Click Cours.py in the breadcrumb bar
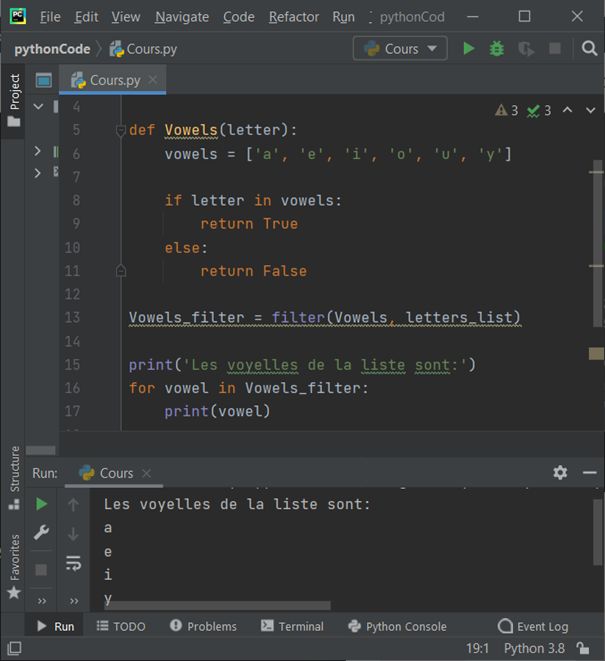Screen dimensions: 605x661 click(x=143, y=49)
